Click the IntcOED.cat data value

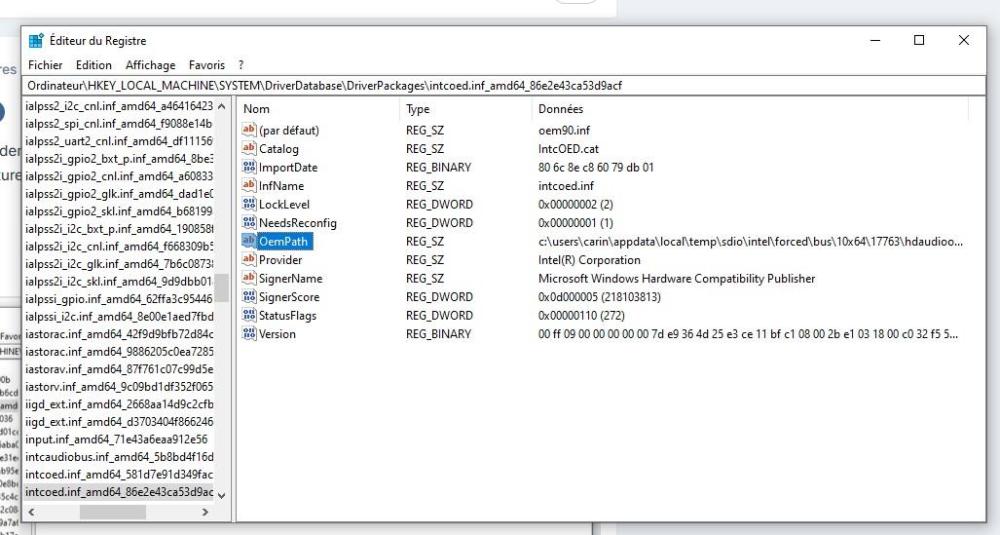pyautogui.click(x=568, y=149)
